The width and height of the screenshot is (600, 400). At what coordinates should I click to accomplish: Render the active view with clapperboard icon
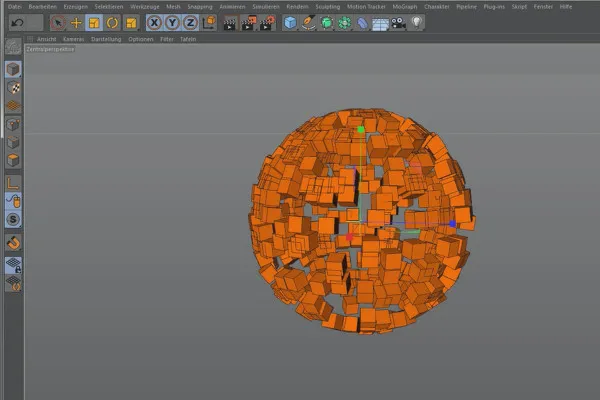230,24
